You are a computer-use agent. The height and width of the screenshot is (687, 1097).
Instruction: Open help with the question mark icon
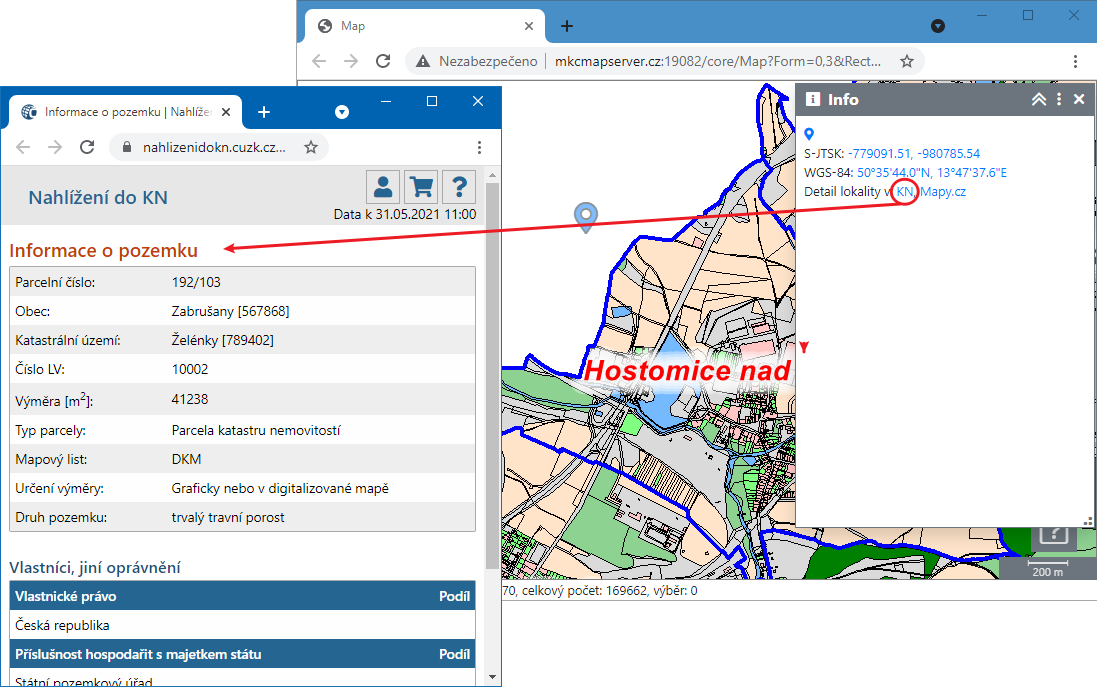(x=459, y=187)
